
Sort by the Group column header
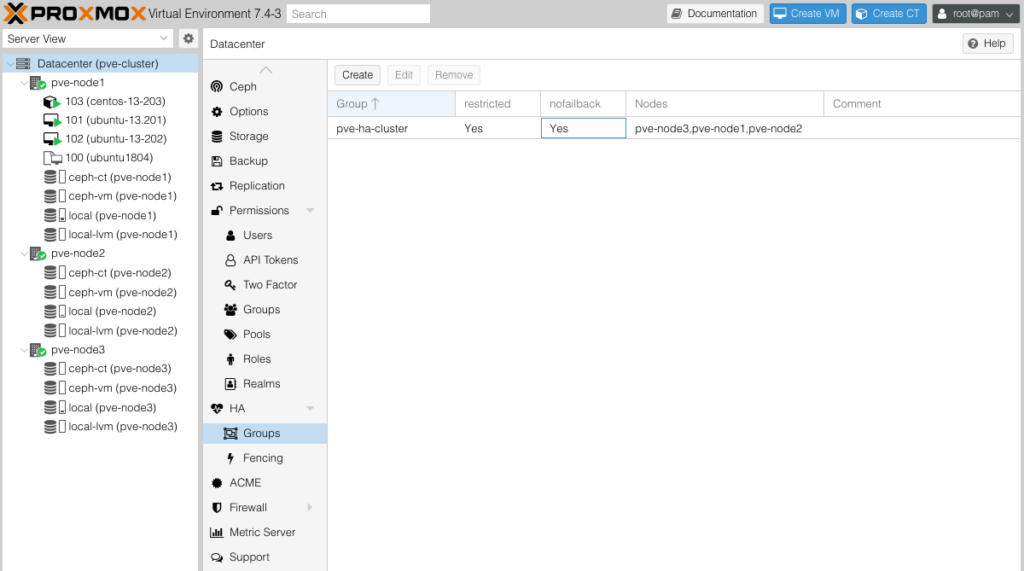pyautogui.click(x=391, y=104)
